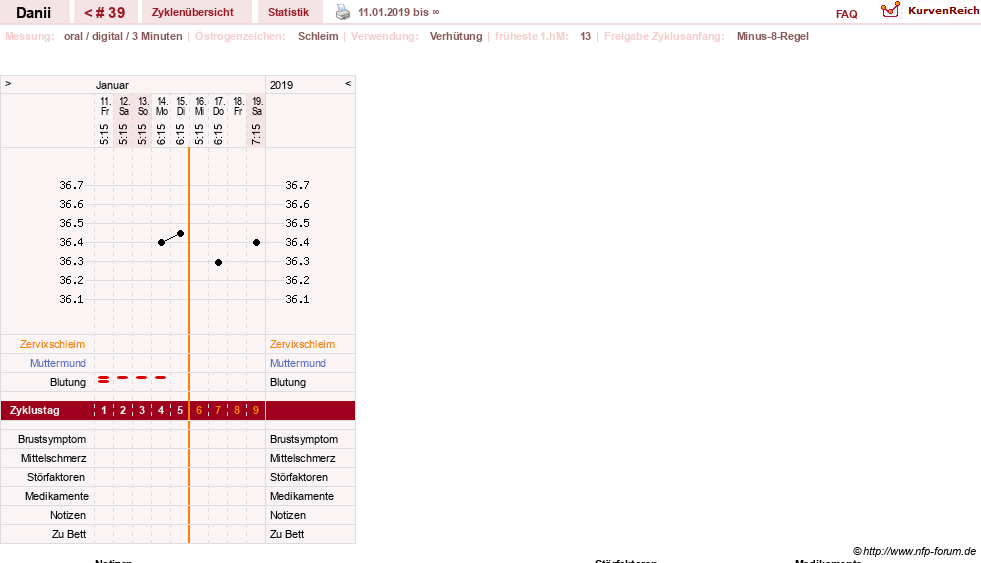
Task: Click 'oral / digital / 3 Minuten' value
Action: (x=123, y=36)
